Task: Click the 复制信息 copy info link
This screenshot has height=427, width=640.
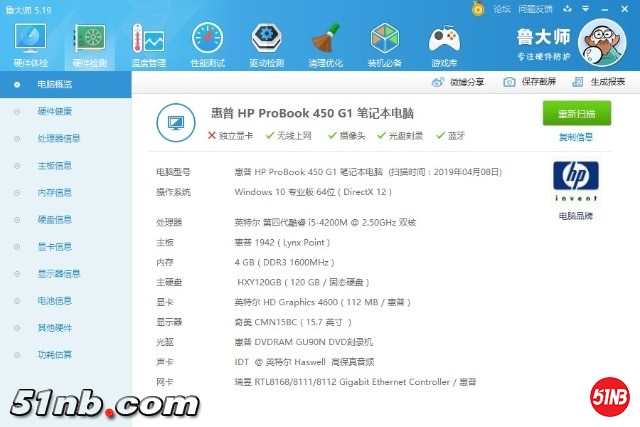Action: (x=576, y=137)
